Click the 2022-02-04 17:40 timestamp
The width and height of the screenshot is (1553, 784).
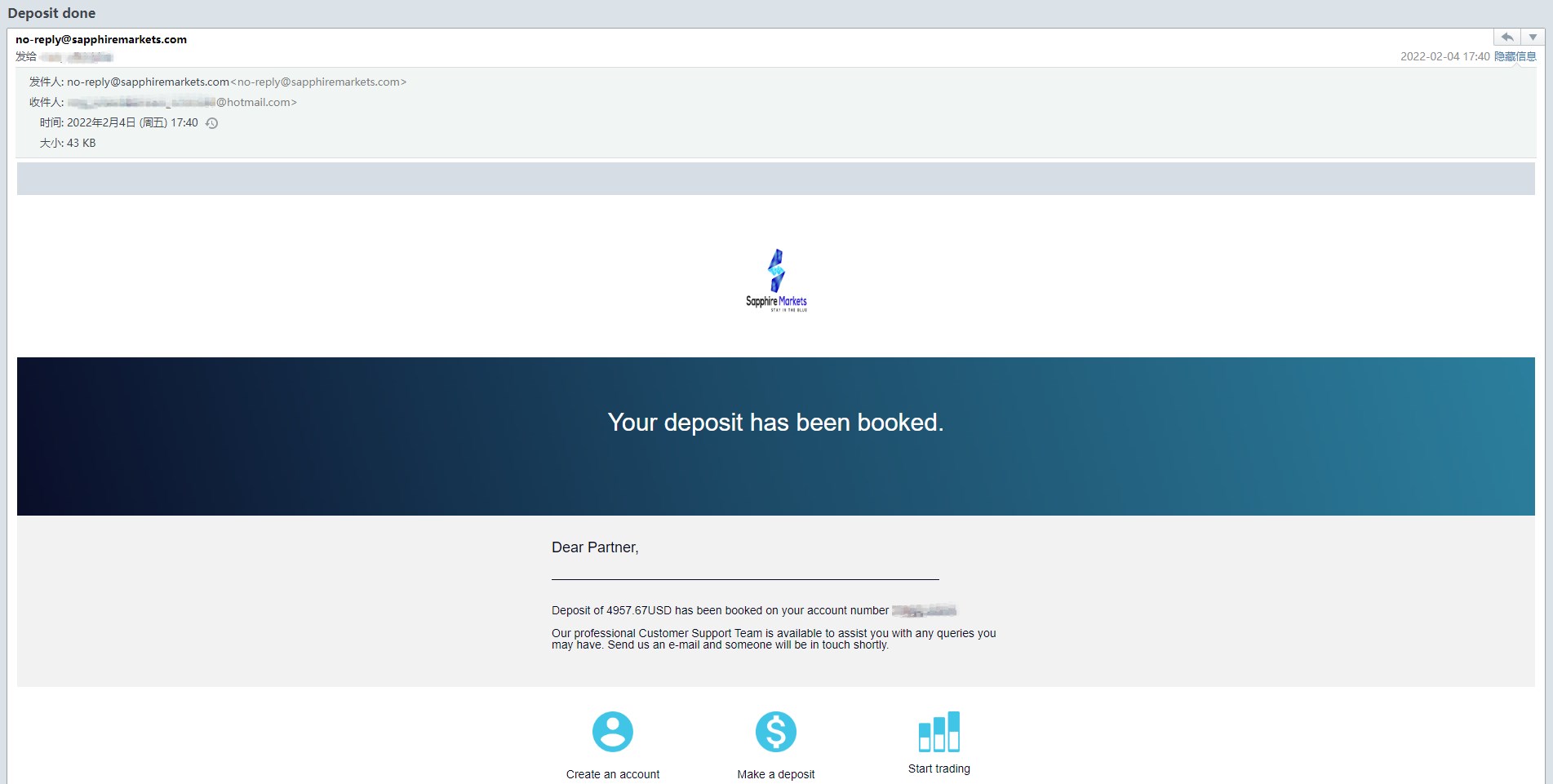click(1444, 56)
